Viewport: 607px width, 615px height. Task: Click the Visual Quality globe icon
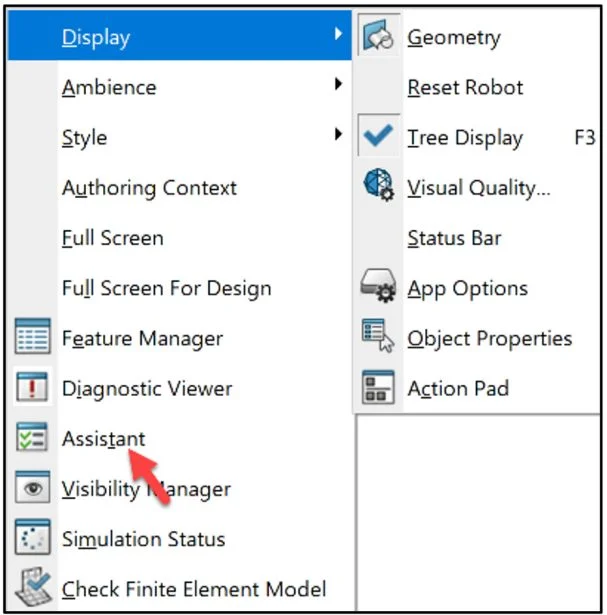click(377, 187)
